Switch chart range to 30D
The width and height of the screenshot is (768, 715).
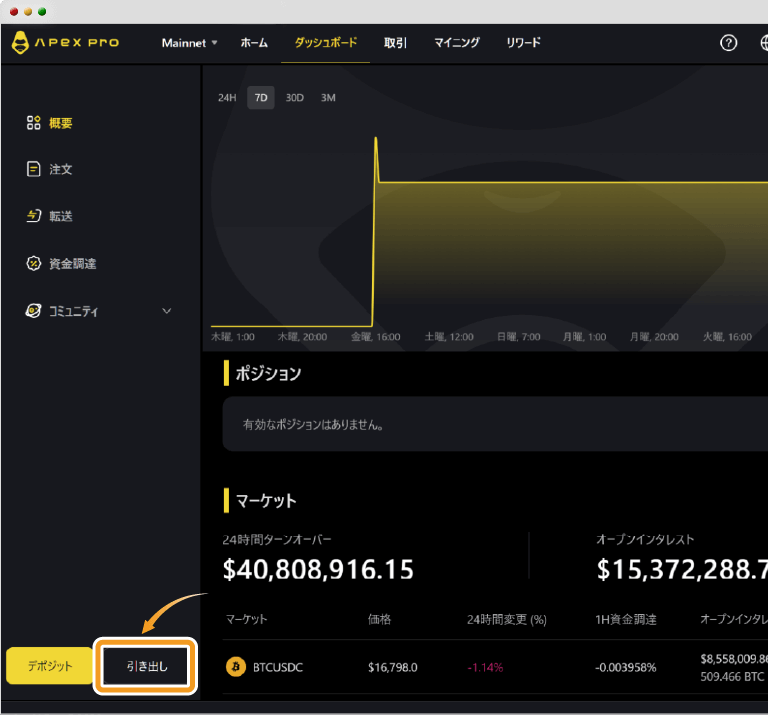(294, 98)
